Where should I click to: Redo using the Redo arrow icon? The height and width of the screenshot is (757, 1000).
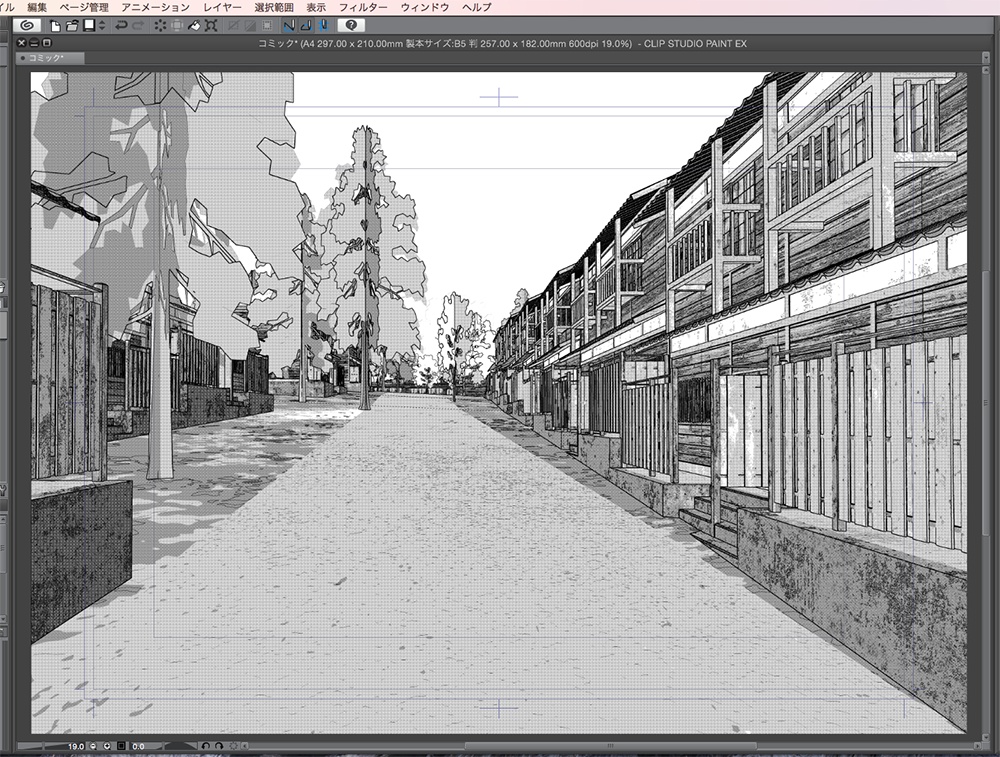pyautogui.click(x=137, y=28)
